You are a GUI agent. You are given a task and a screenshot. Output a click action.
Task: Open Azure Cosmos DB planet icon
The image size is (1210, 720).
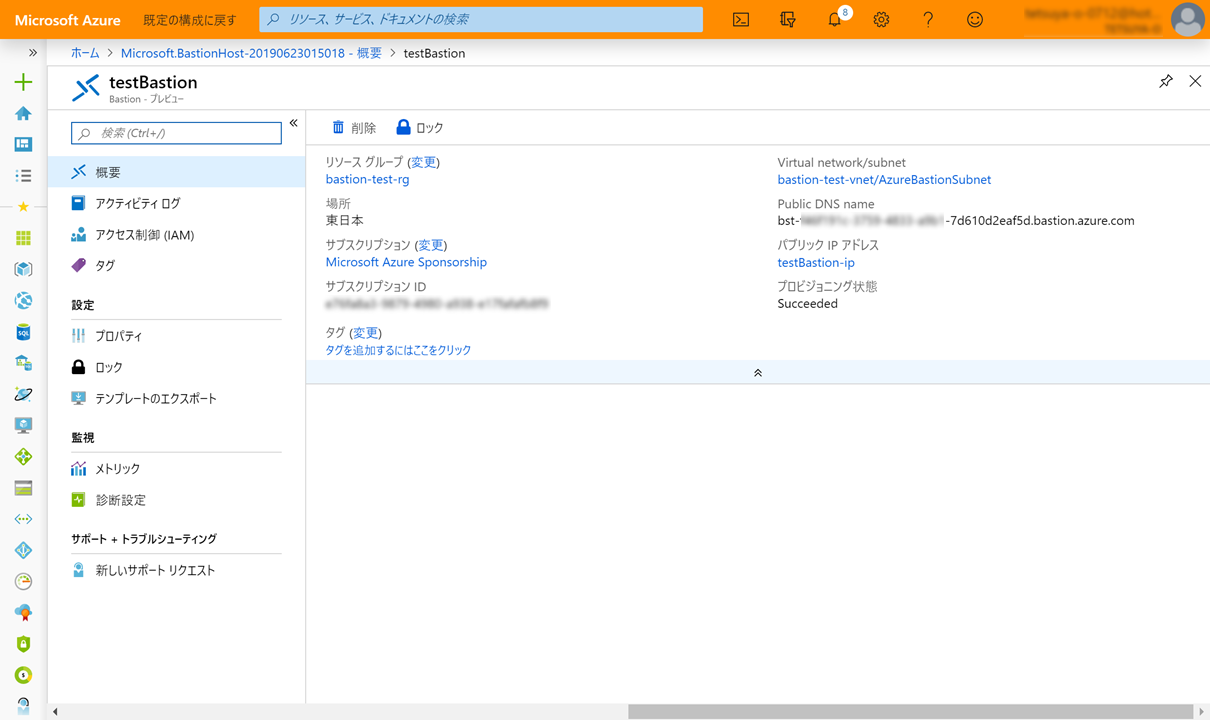(23, 394)
